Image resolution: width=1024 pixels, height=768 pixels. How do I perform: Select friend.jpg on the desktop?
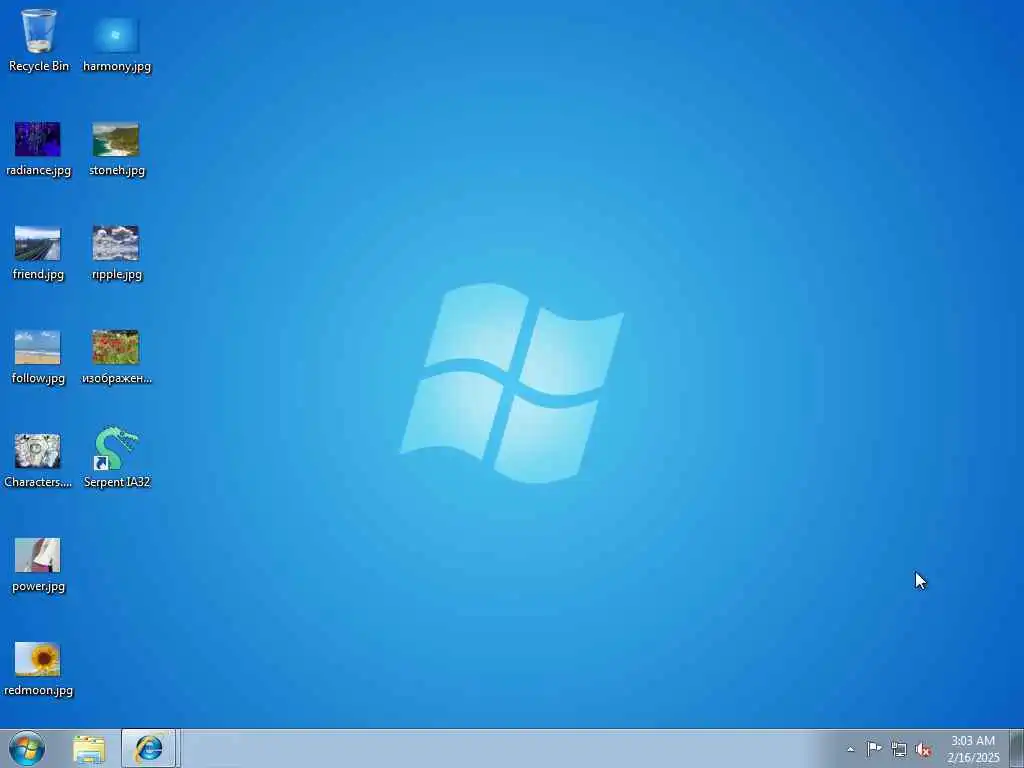[x=38, y=252]
